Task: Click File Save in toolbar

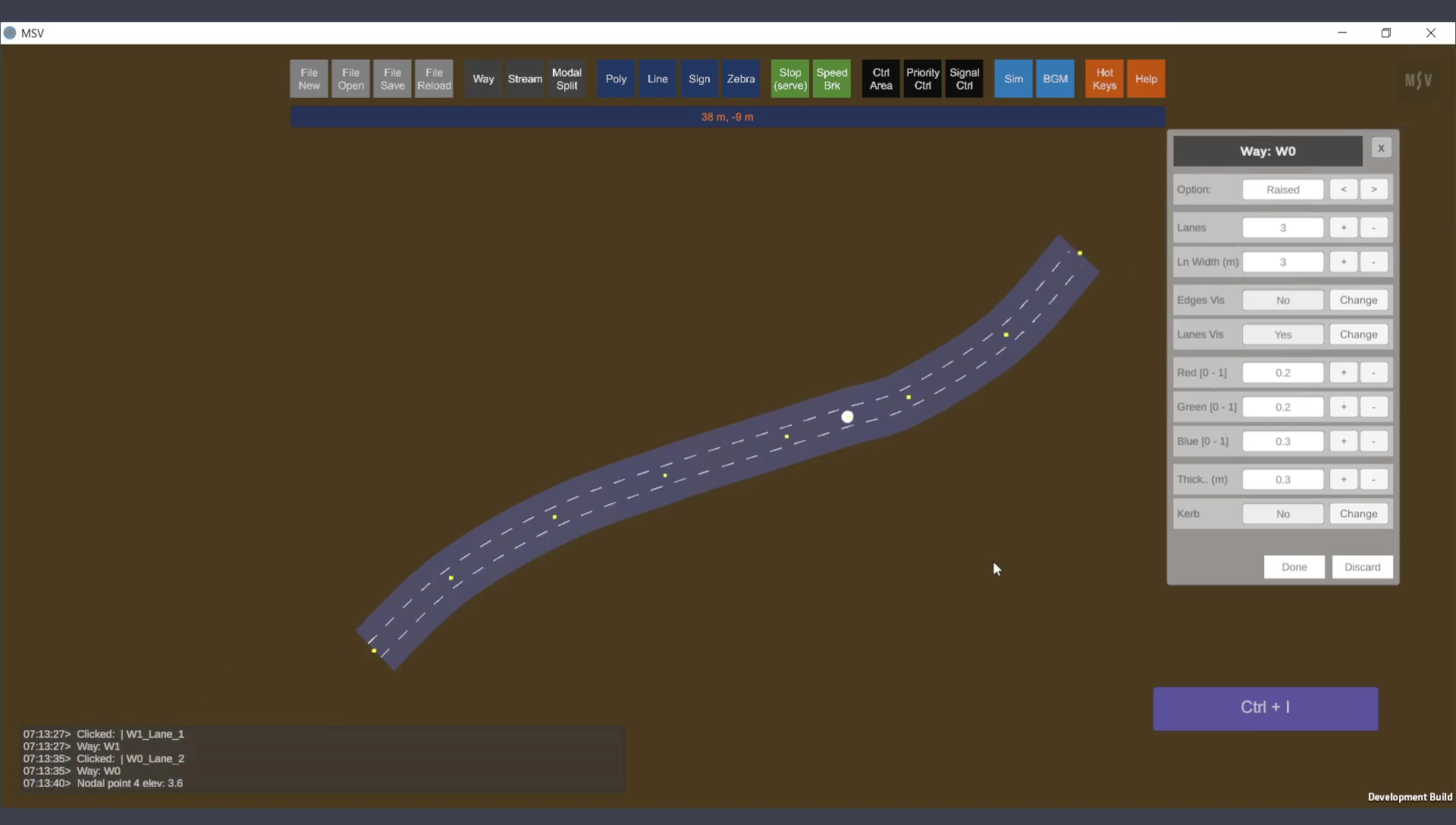Action: [392, 79]
